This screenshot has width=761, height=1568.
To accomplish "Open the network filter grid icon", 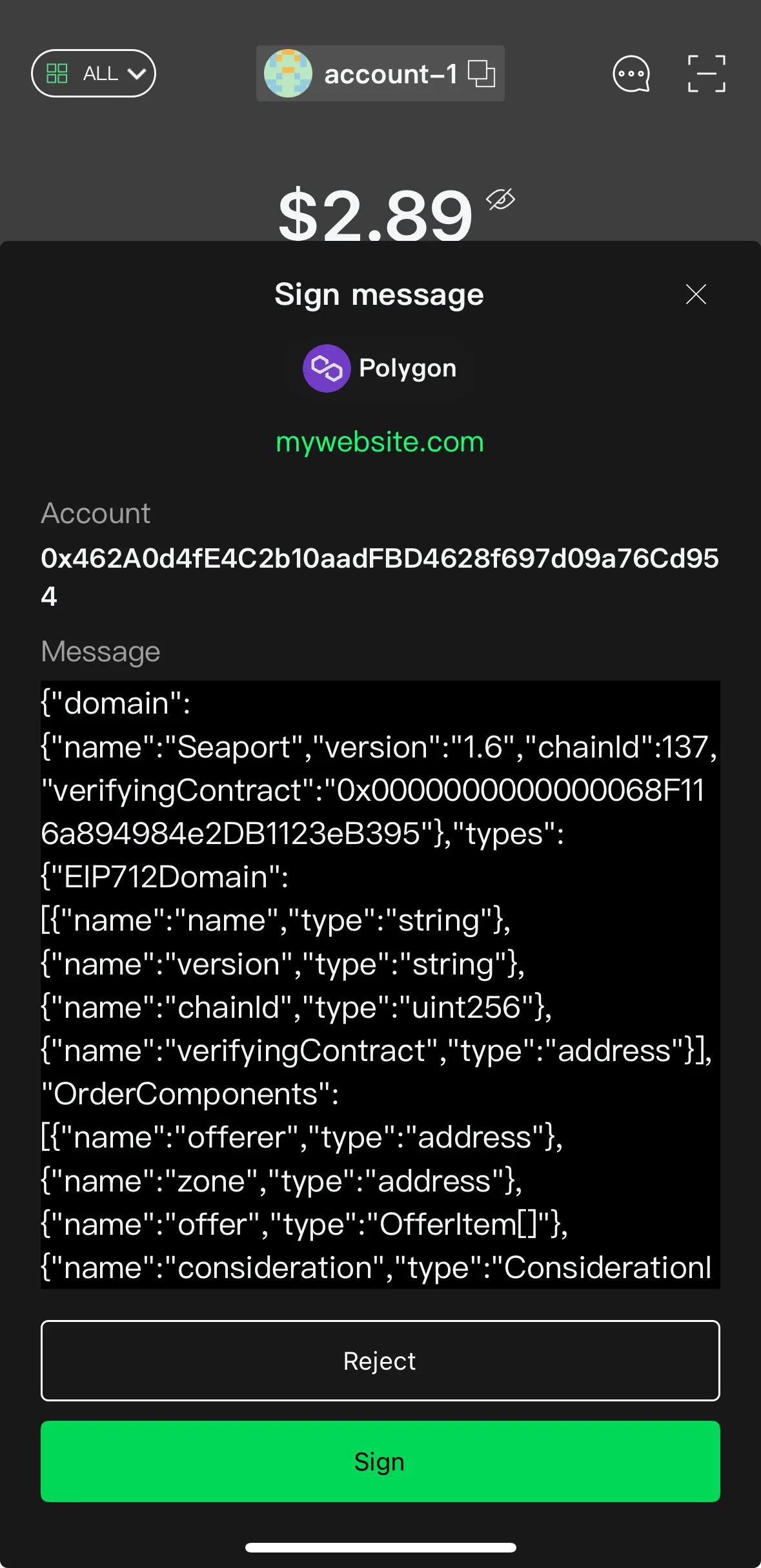I will click(x=57, y=73).
